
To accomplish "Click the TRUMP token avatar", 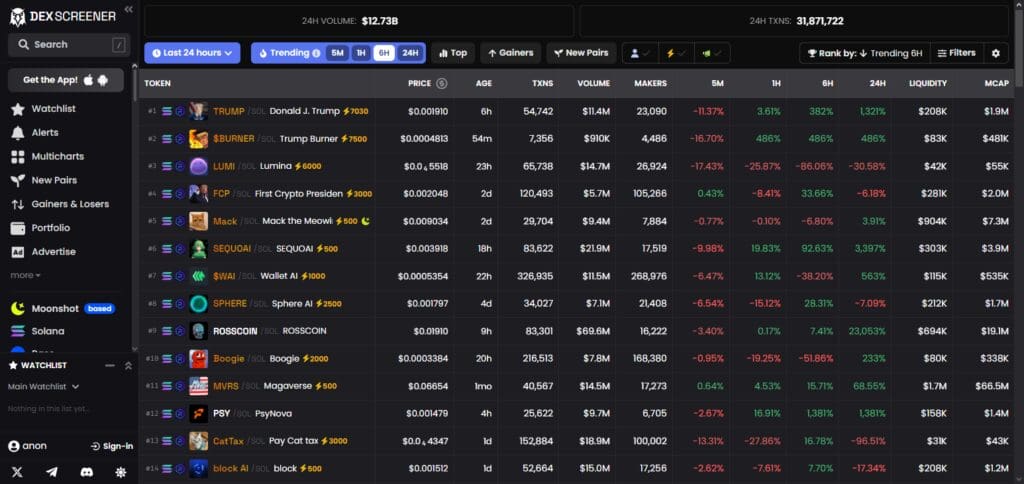I will [x=199, y=112].
